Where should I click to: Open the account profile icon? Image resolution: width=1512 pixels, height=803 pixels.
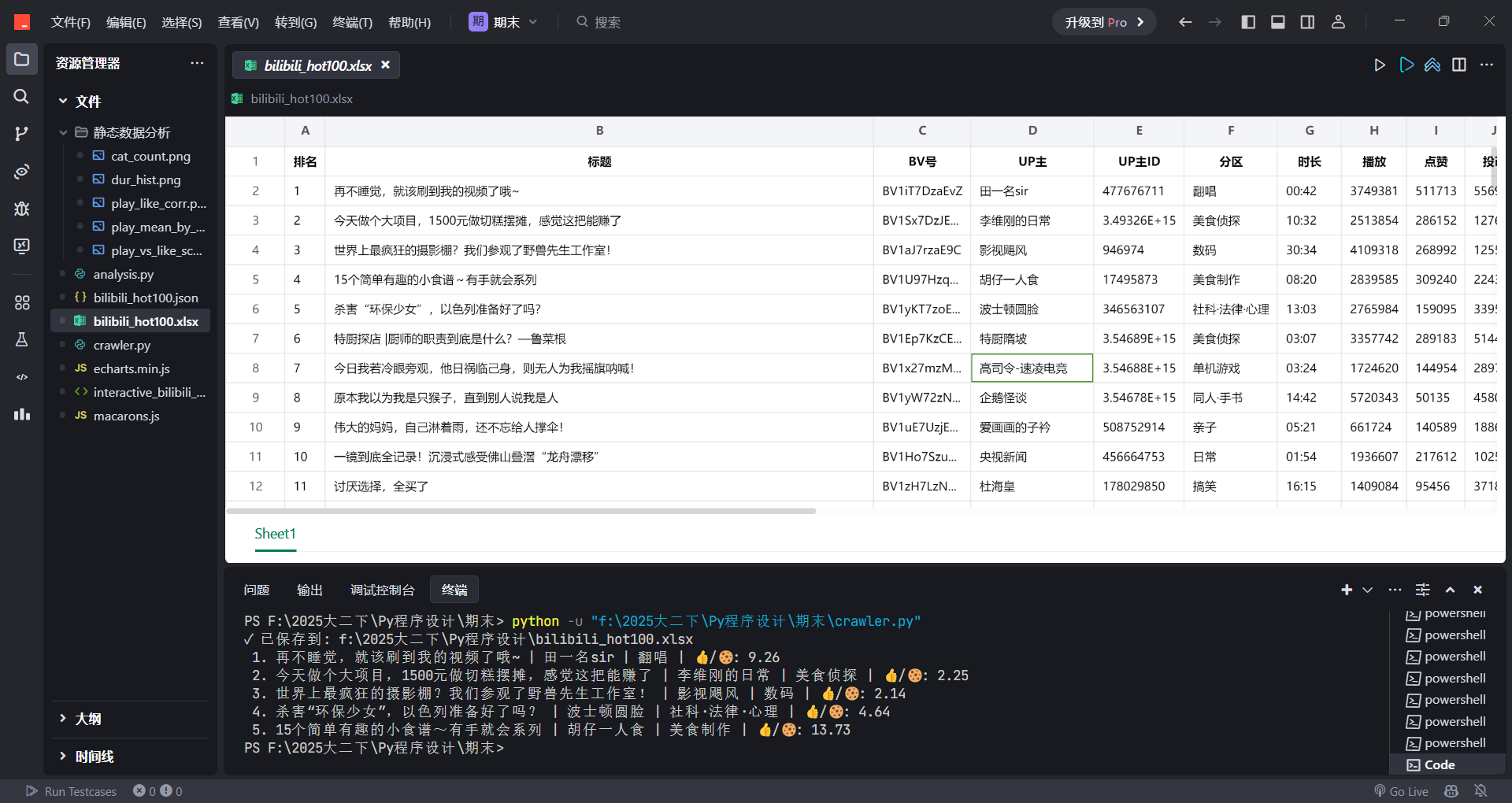click(x=1338, y=22)
